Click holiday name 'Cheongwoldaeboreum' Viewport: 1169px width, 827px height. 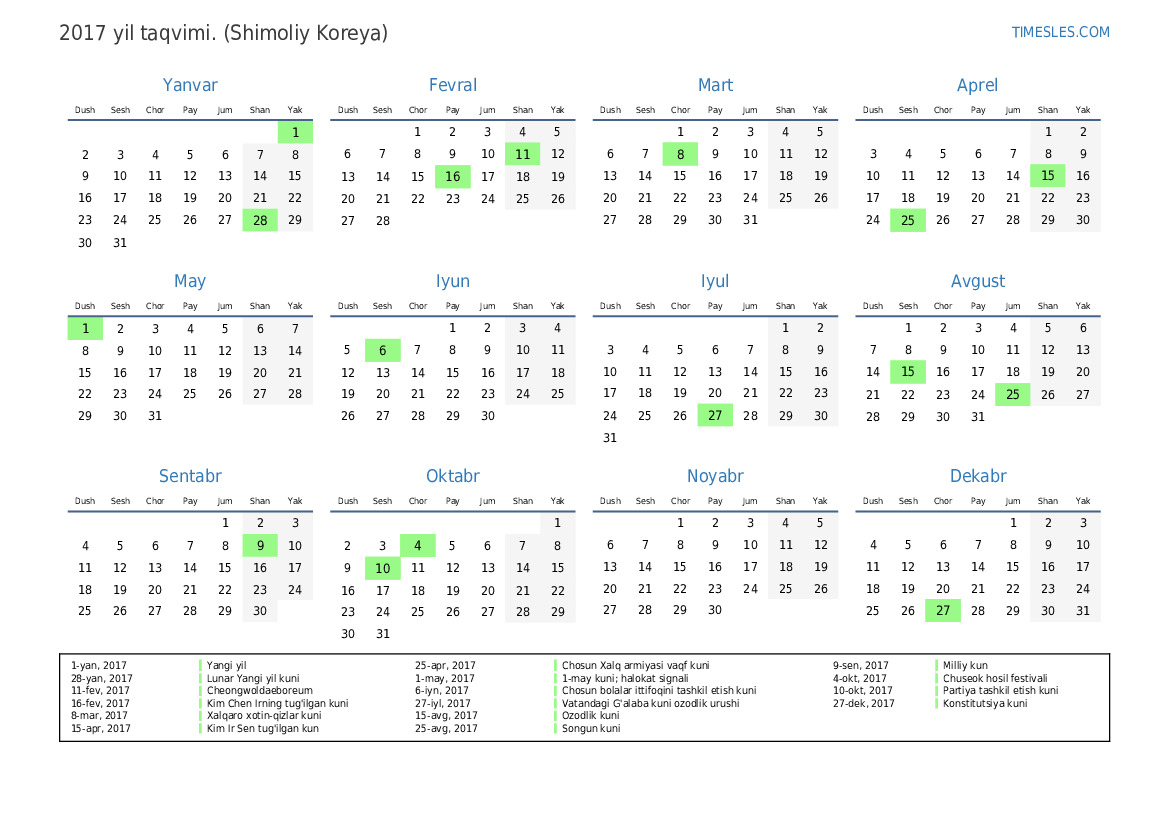[259, 691]
